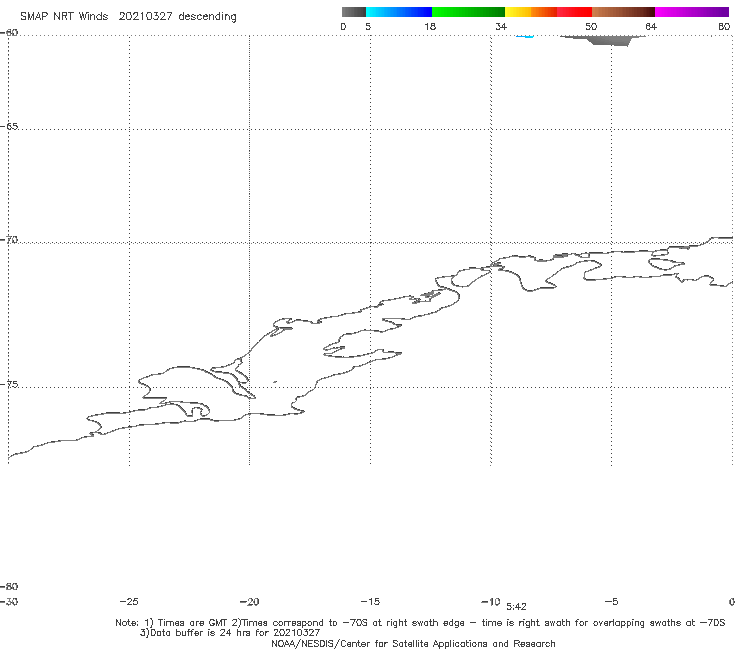Click the NOAA/NESDIS Center credit line
740x650 pixels.
[x=413, y=643]
